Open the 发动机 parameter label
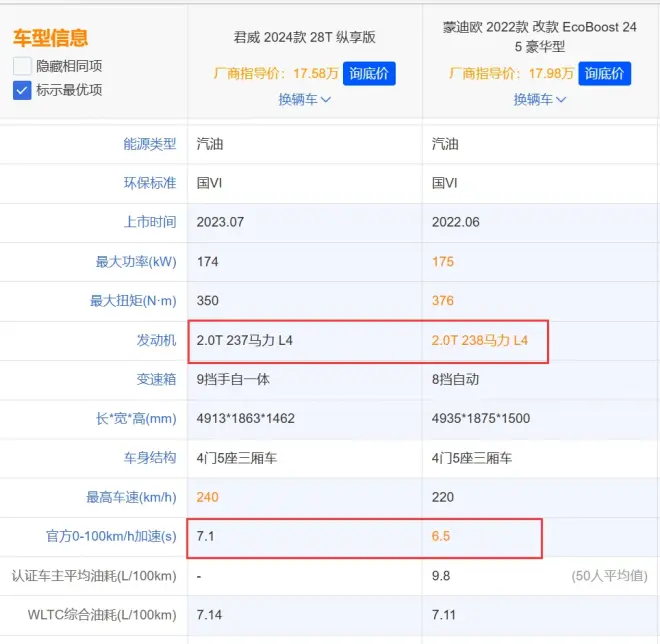The height and width of the screenshot is (644, 660). [x=156, y=341]
